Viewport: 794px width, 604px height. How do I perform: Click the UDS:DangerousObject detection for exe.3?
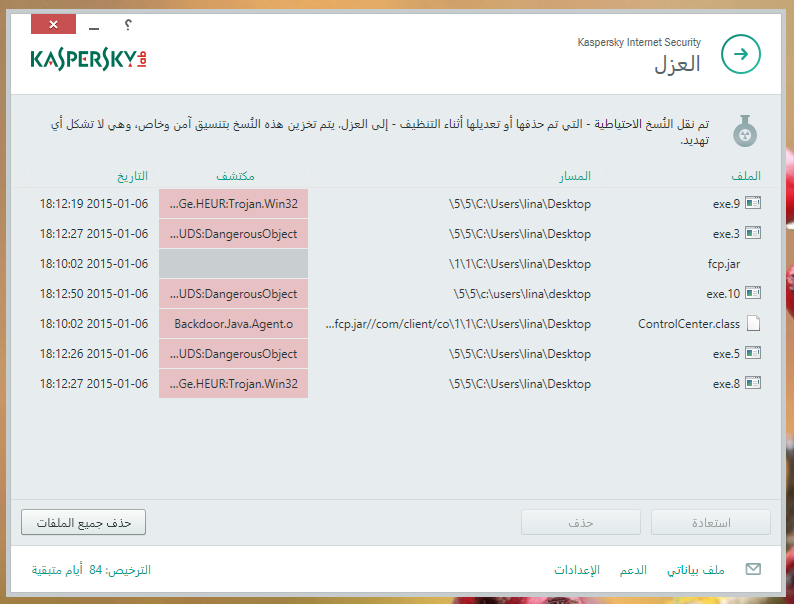coord(233,233)
